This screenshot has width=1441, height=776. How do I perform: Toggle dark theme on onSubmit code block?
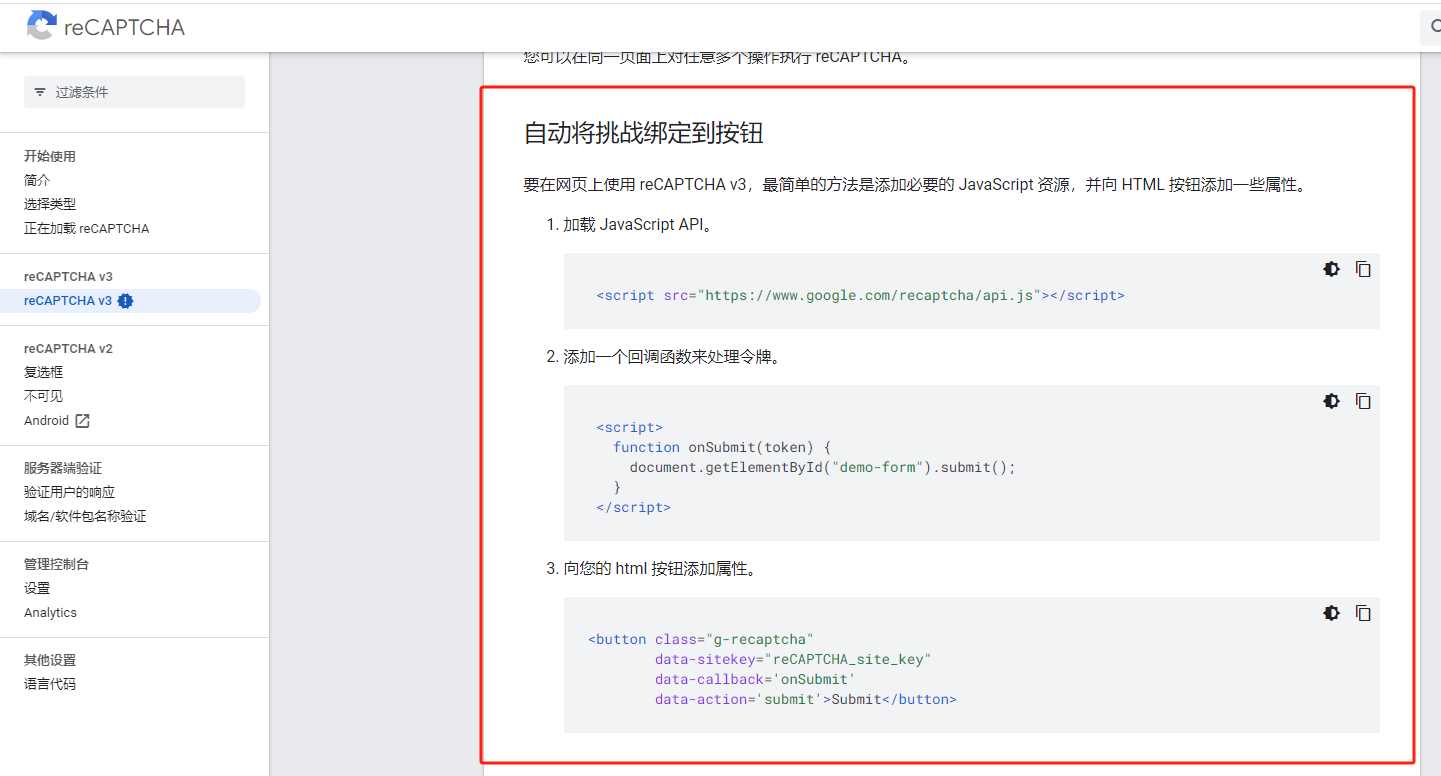pyautogui.click(x=1331, y=401)
